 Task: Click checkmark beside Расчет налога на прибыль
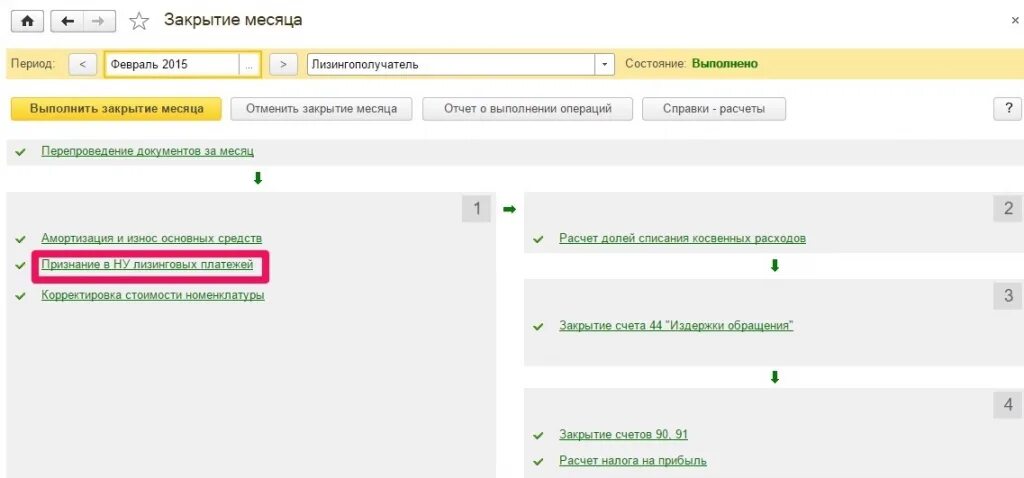(x=538, y=462)
